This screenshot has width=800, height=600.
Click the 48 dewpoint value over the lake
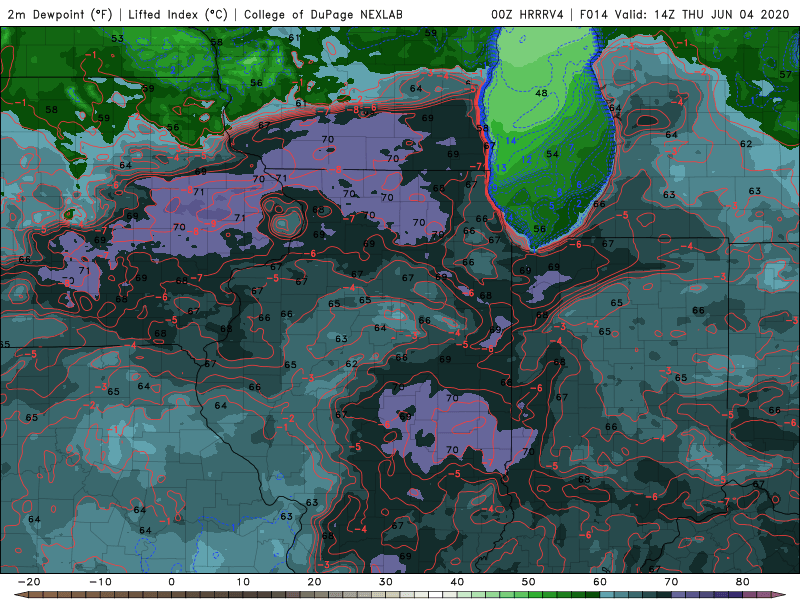click(x=541, y=93)
